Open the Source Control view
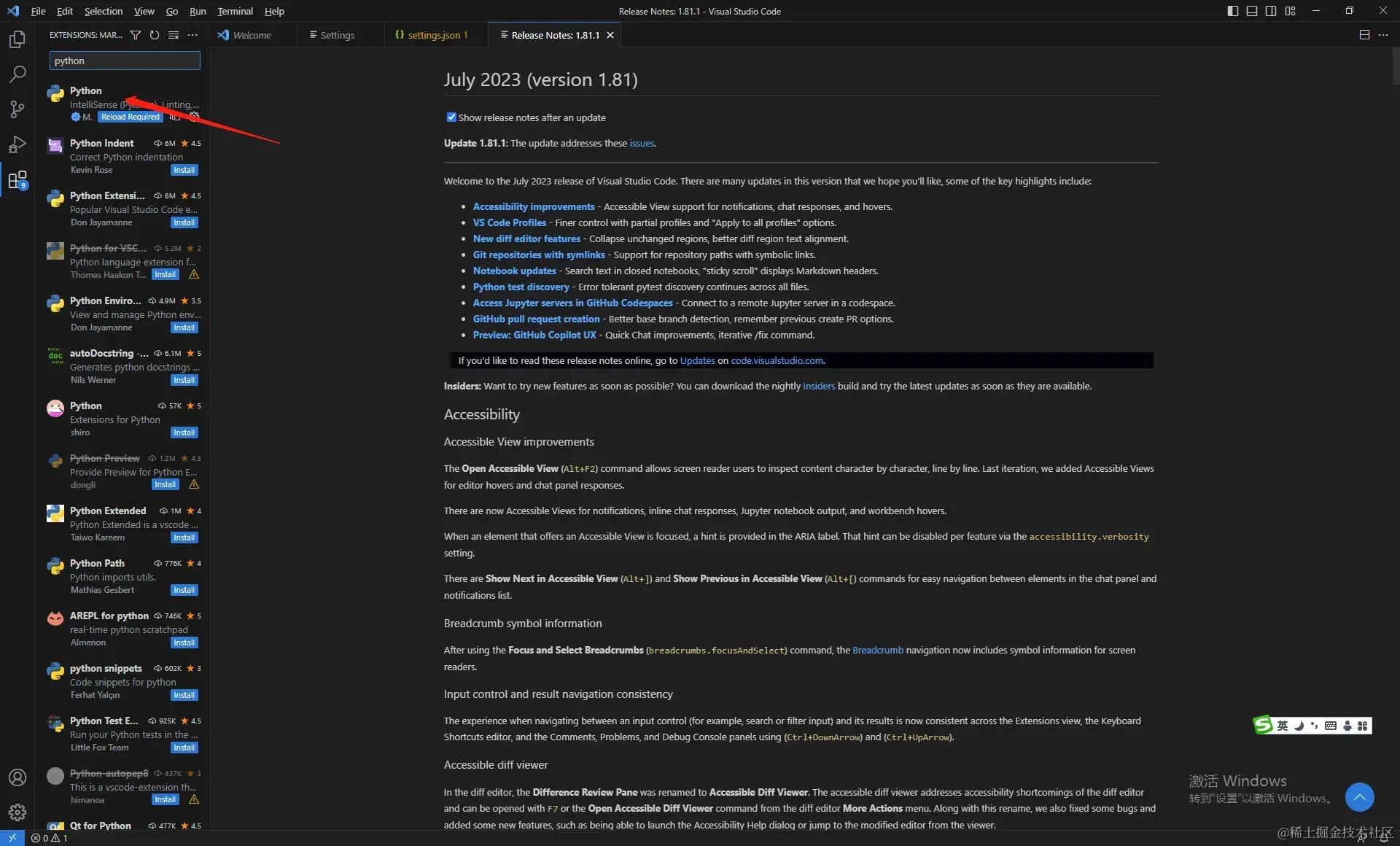Viewport: 1400px width, 846px height. 17,109
